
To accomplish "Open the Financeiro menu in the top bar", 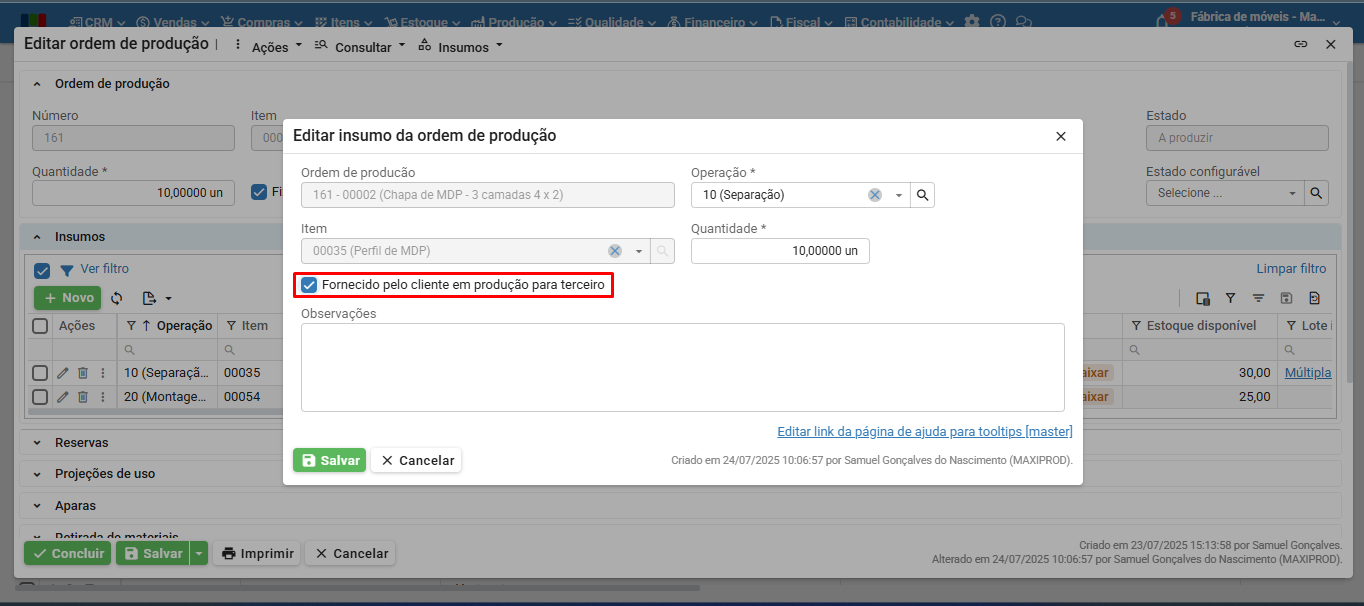I will 713,21.
